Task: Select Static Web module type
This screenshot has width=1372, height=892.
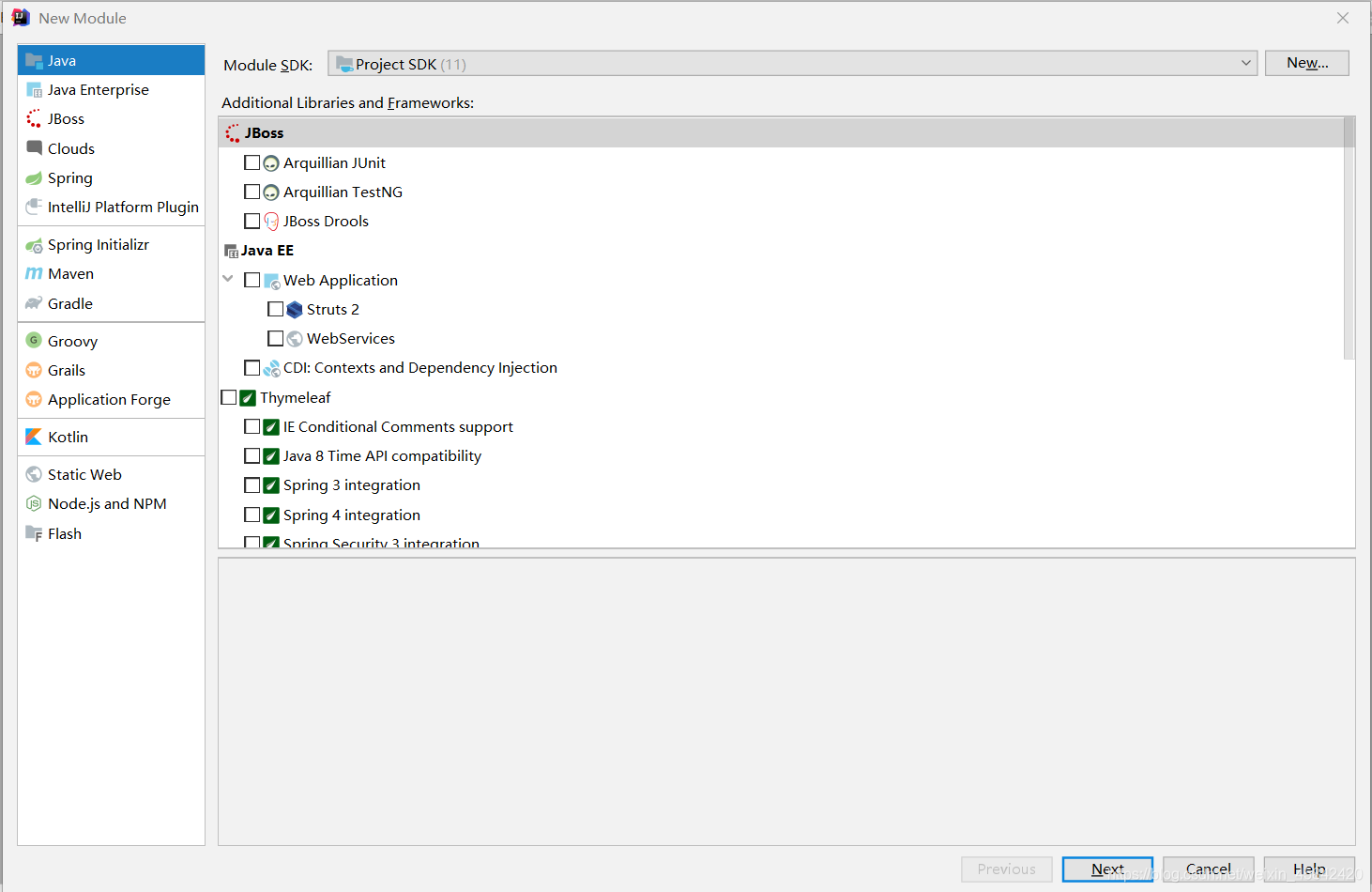Action: (x=111, y=474)
